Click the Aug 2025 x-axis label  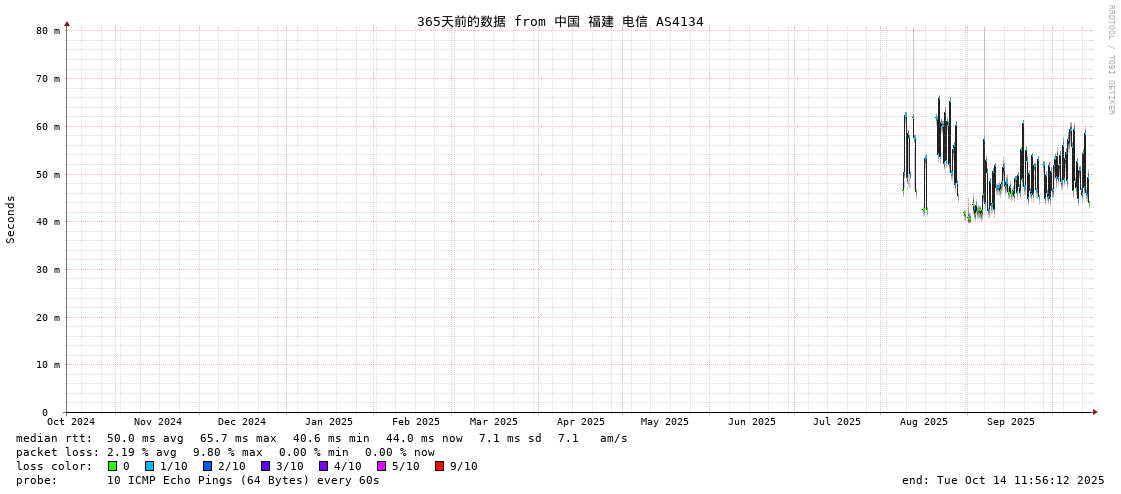point(923,422)
